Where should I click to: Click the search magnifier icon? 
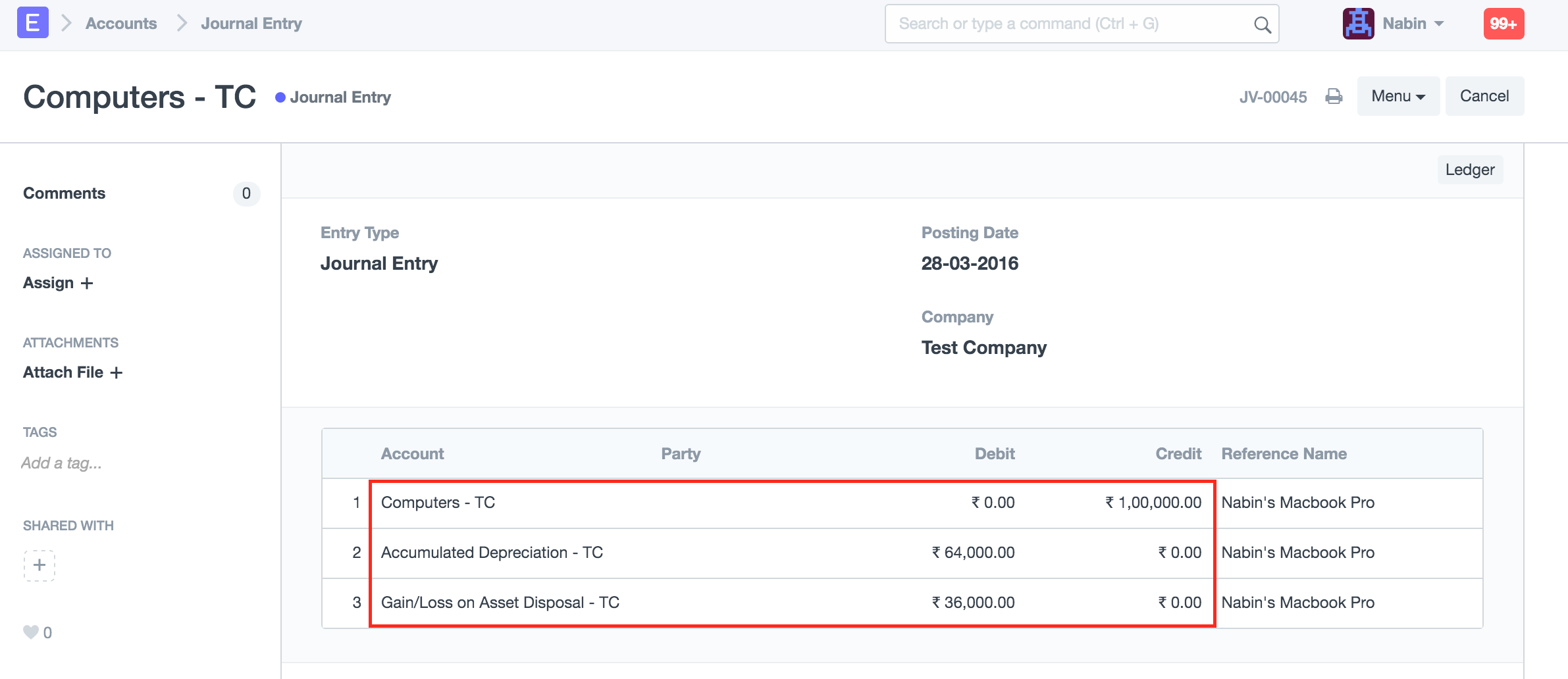[1261, 24]
